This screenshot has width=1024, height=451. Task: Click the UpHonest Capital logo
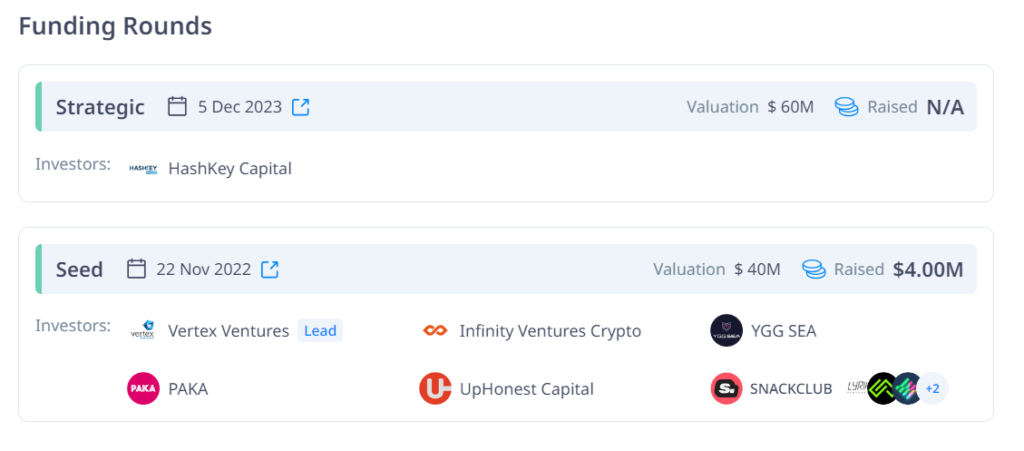tap(435, 389)
